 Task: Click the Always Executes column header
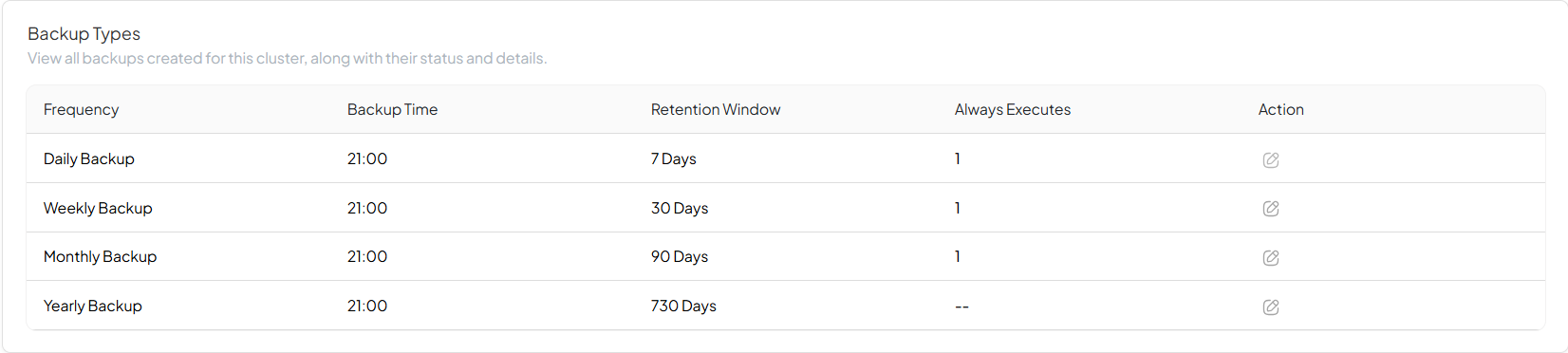[1013, 109]
